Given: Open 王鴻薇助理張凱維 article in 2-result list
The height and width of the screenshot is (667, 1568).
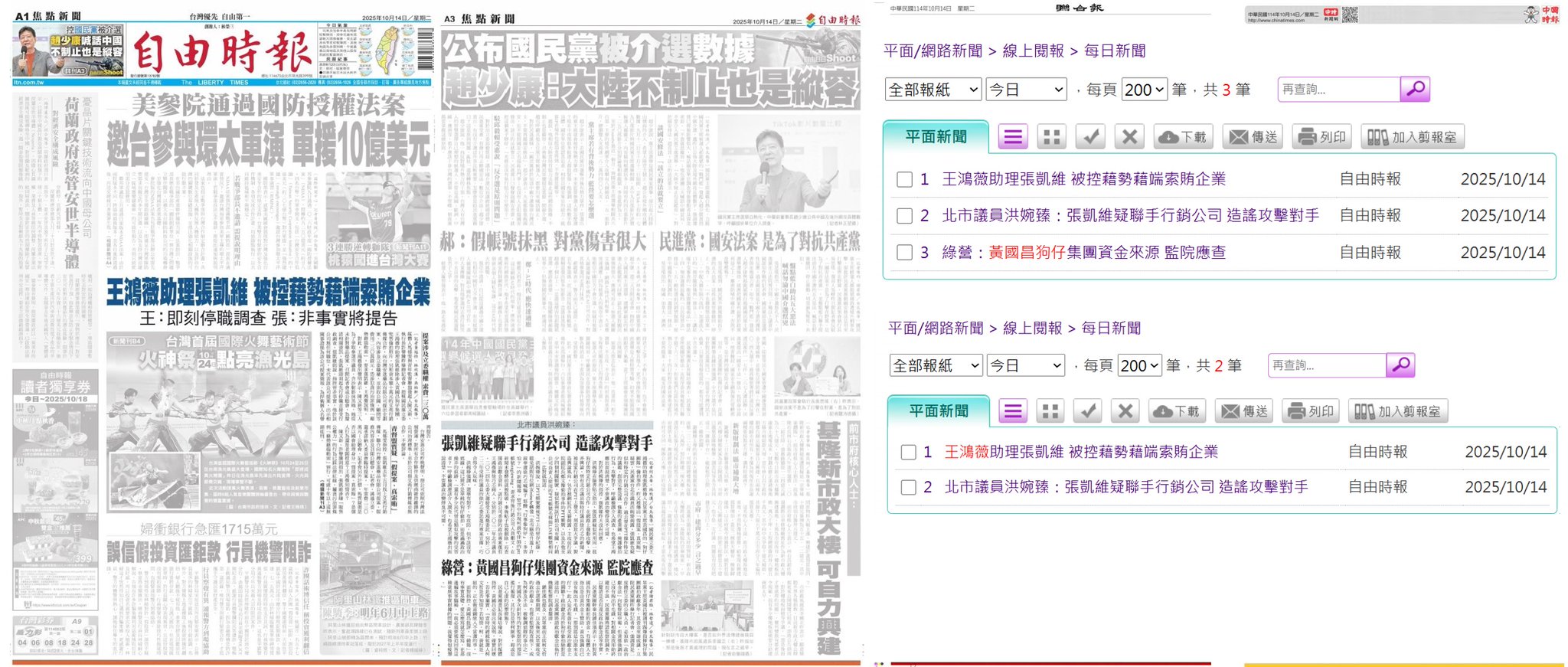Looking at the screenshot, I should click(x=1081, y=453).
